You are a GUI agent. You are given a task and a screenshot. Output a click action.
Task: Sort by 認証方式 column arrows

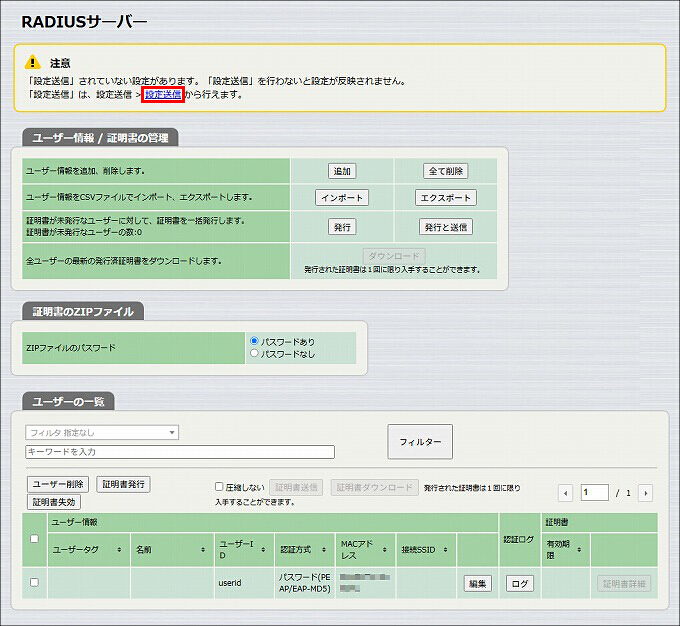[x=324, y=550]
